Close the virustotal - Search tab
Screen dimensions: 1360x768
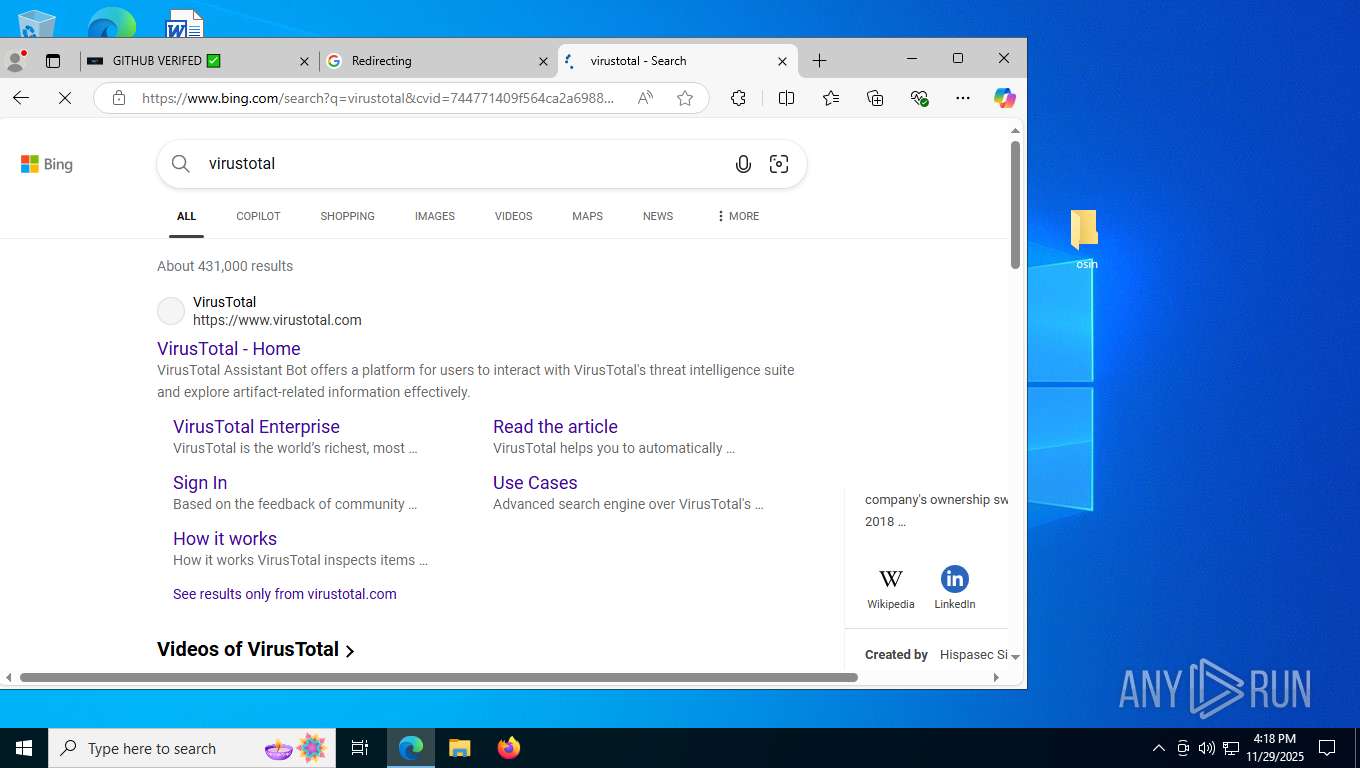click(782, 61)
